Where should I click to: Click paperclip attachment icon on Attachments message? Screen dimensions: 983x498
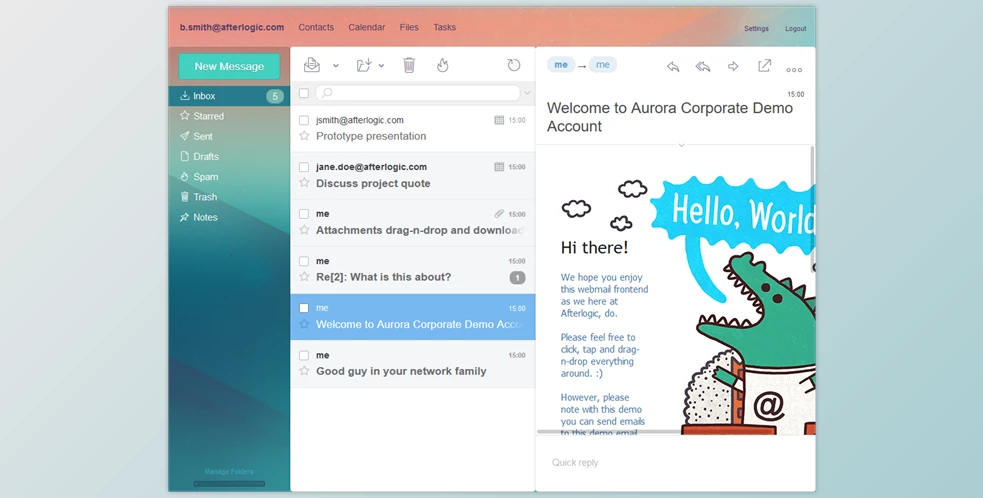(x=499, y=214)
